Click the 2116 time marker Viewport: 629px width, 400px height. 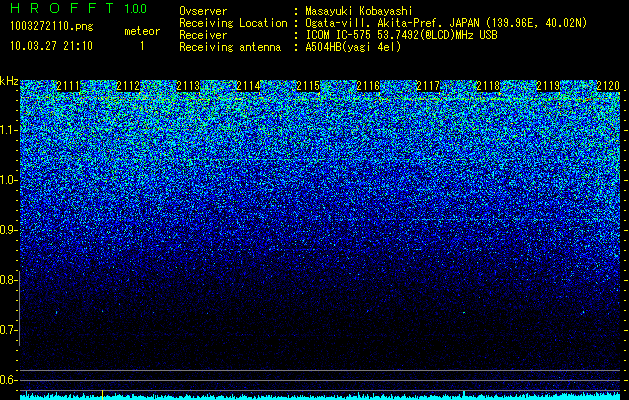pos(368,86)
